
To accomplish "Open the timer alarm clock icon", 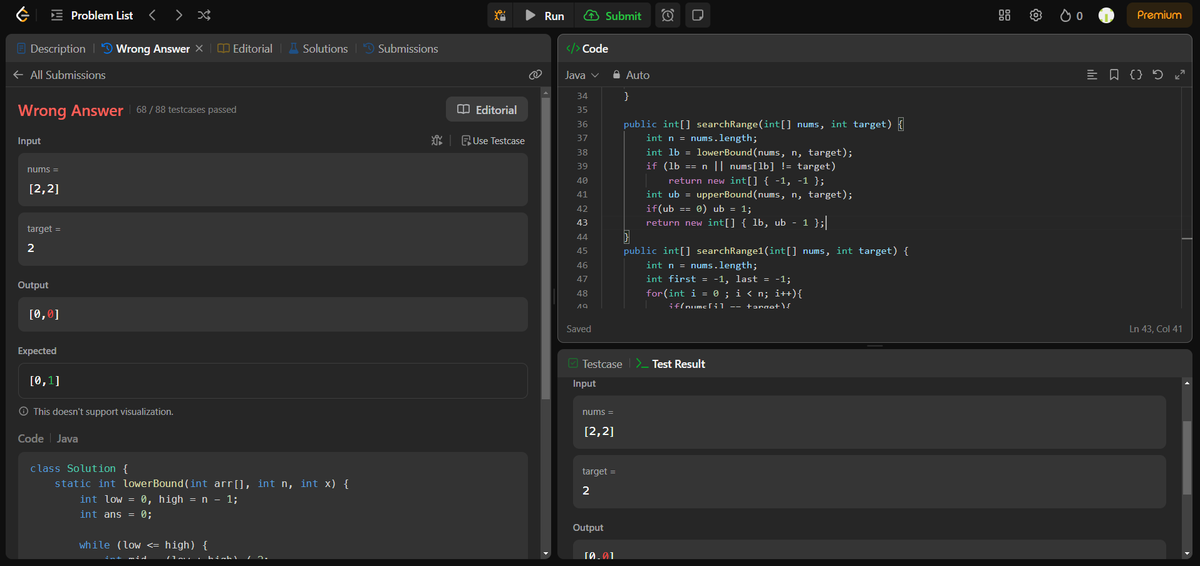I will 668,15.
